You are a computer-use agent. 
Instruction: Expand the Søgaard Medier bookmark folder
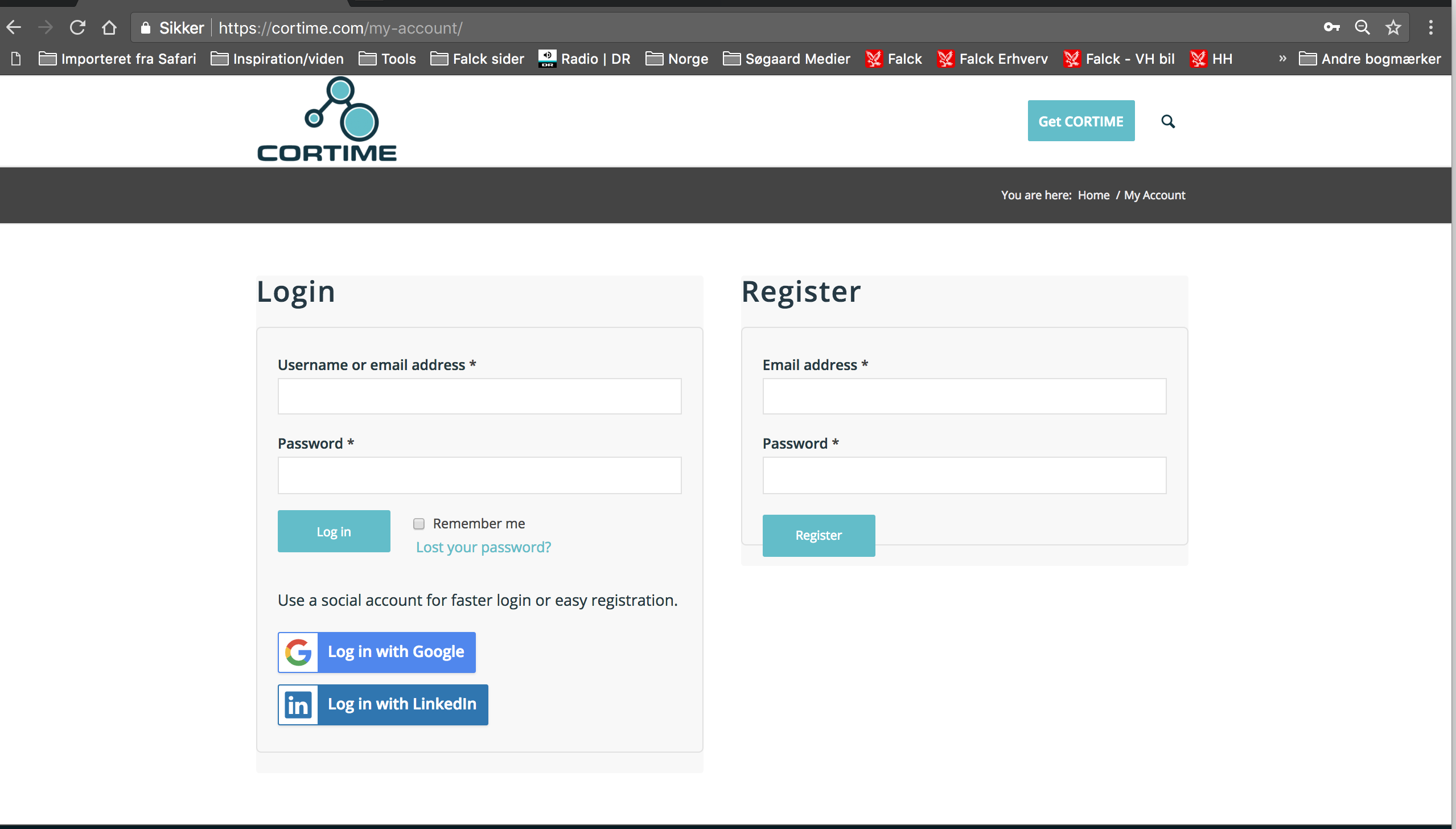pyautogui.click(x=787, y=59)
